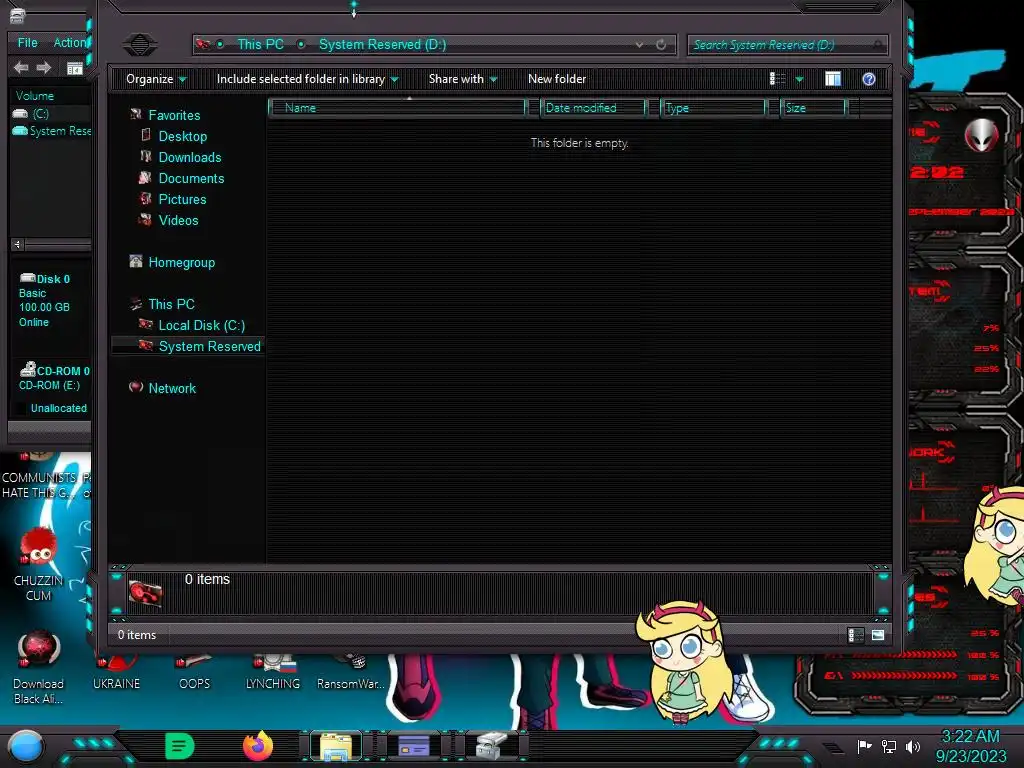
Task: Open Documents in navigation pane
Action: coord(191,178)
